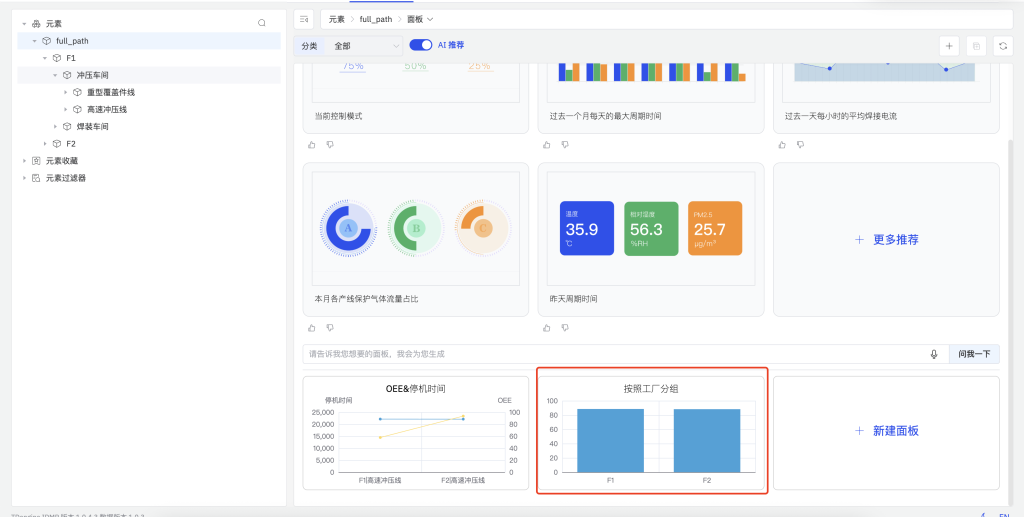Image resolution: width=1024 pixels, height=517 pixels.
Task: Click the search icon in the element tree
Action: tap(262, 23)
